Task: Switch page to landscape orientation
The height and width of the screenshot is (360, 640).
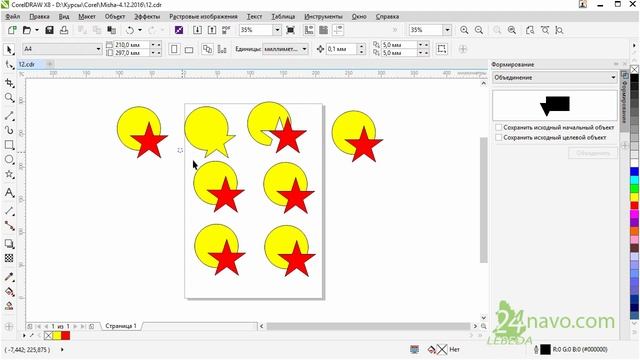Action: 189,49
